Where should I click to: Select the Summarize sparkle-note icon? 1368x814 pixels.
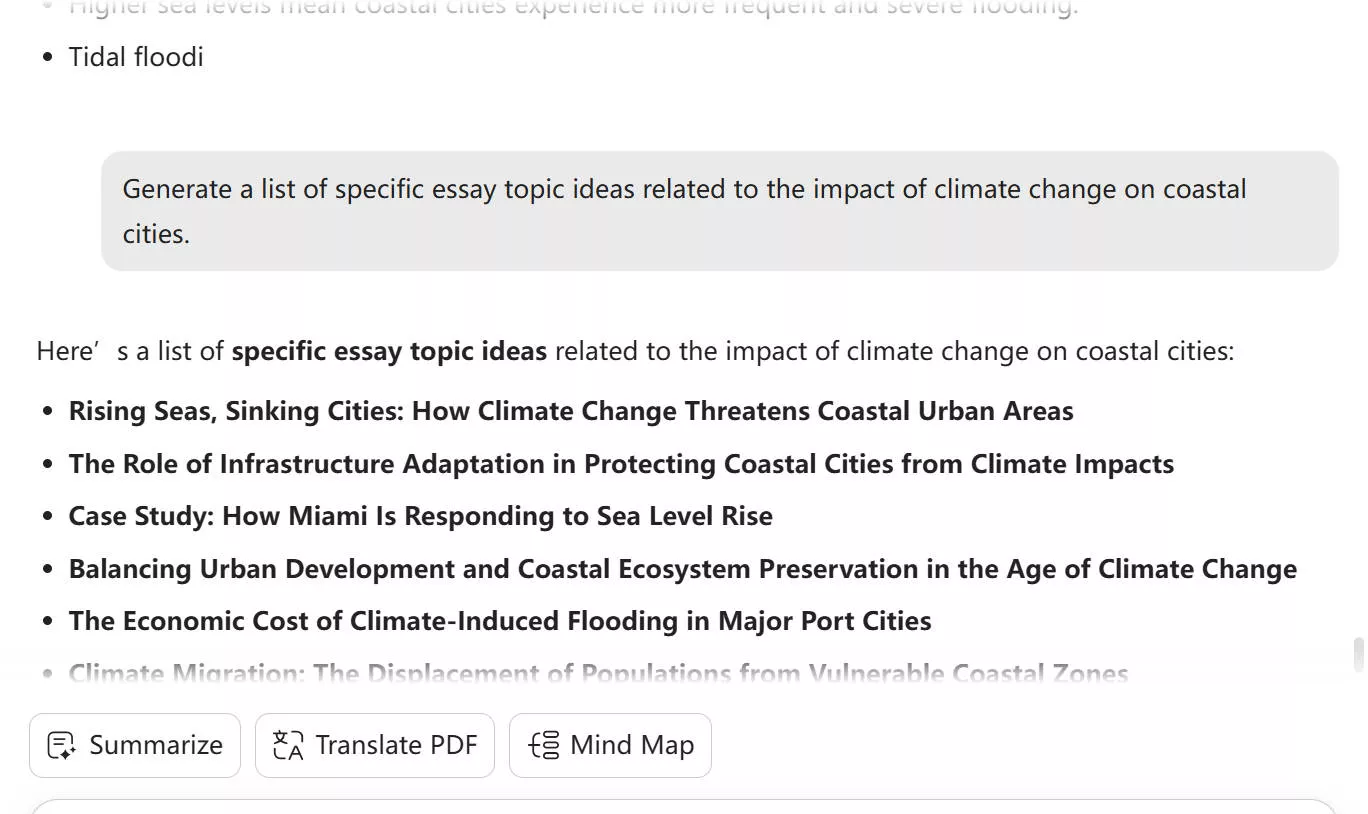click(x=61, y=745)
